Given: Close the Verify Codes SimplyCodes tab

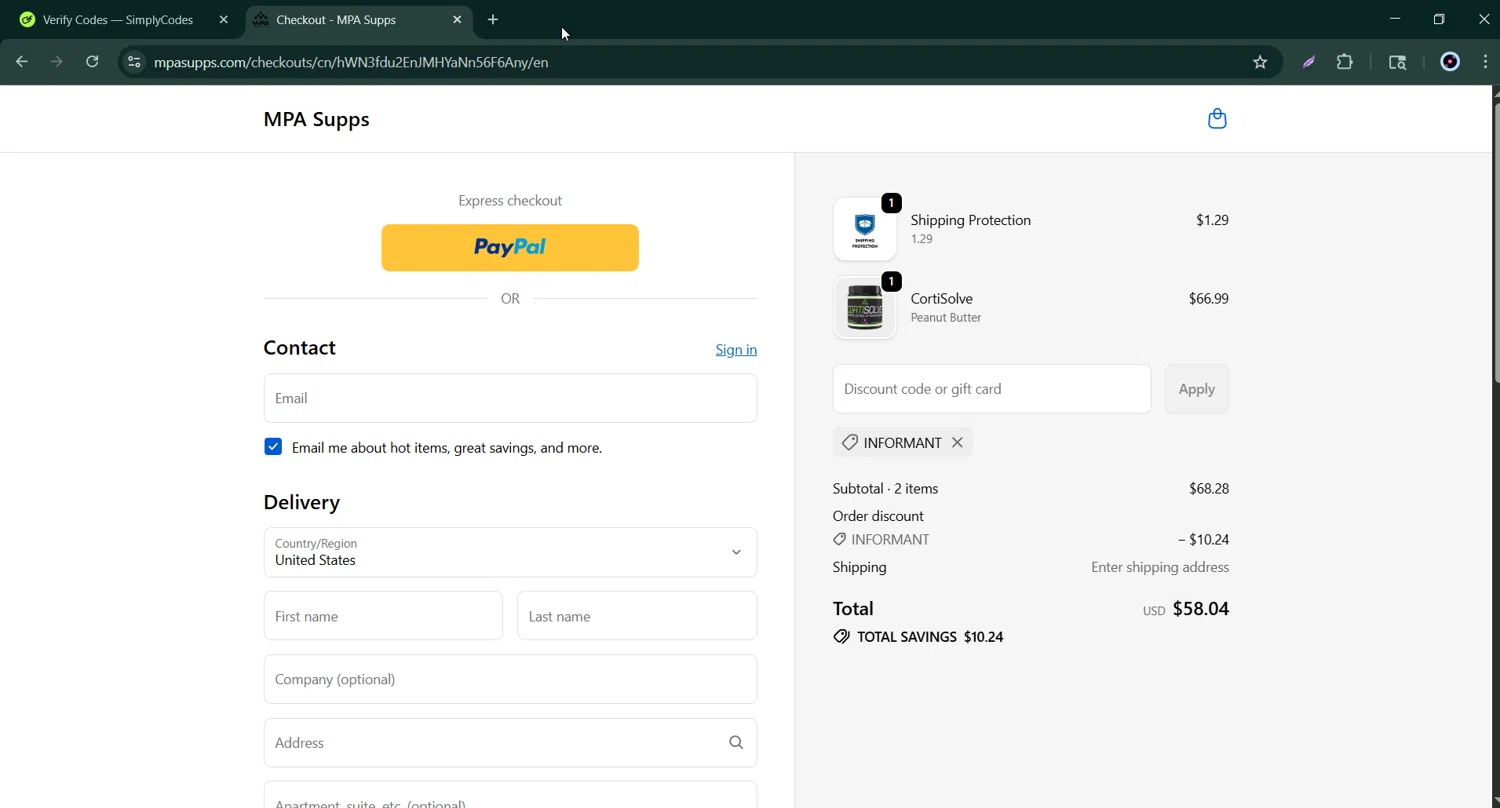Looking at the screenshot, I should point(223,20).
